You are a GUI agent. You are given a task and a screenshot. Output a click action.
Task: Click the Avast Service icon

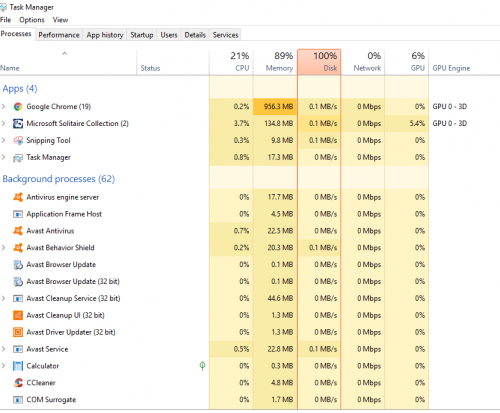click(x=18, y=349)
